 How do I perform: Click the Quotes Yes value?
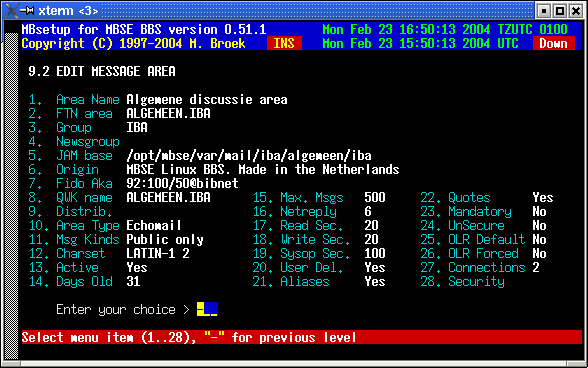543,198
